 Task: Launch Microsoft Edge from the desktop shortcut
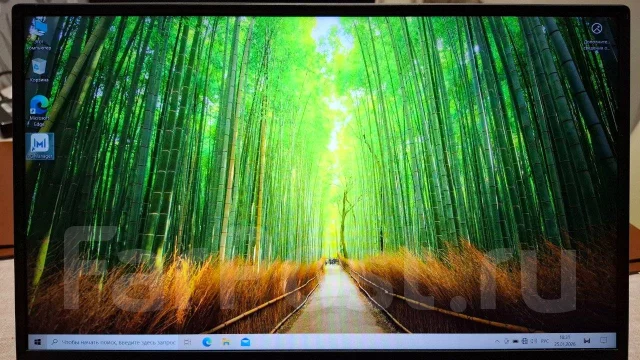[39, 110]
